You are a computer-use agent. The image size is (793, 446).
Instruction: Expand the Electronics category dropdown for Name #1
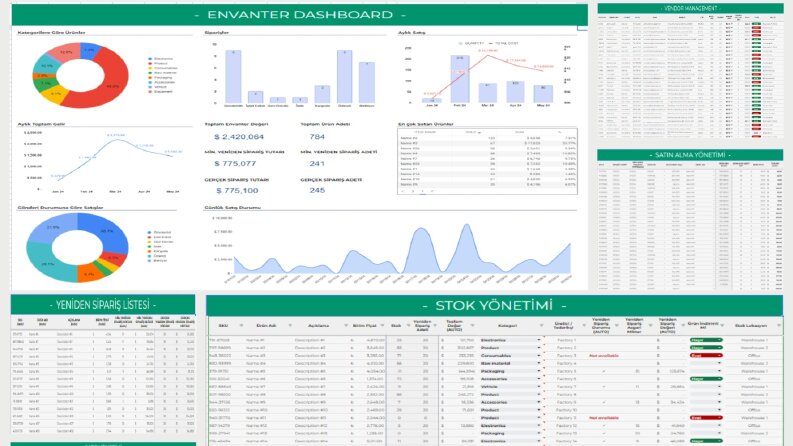(x=539, y=340)
